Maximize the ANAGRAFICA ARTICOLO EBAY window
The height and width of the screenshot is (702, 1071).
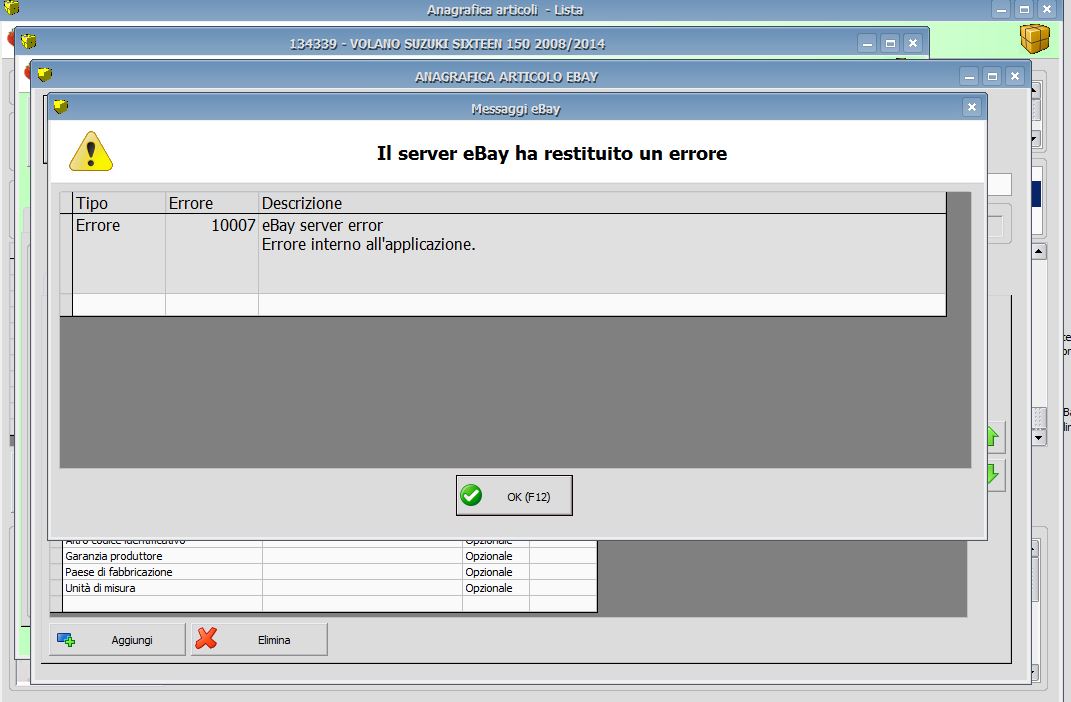992,76
